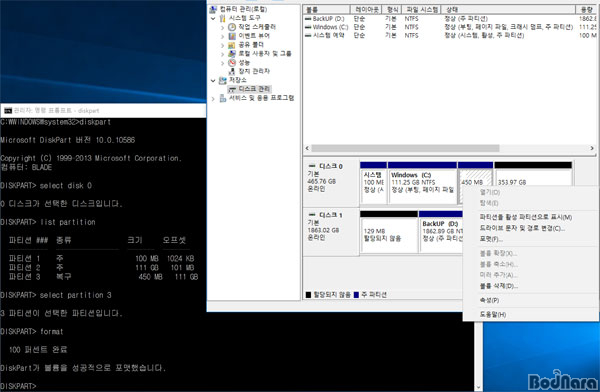Click the 컴퓨터 관리(로컬) tree root label
Viewport: 600px width, 392px height.
tap(243, 9)
